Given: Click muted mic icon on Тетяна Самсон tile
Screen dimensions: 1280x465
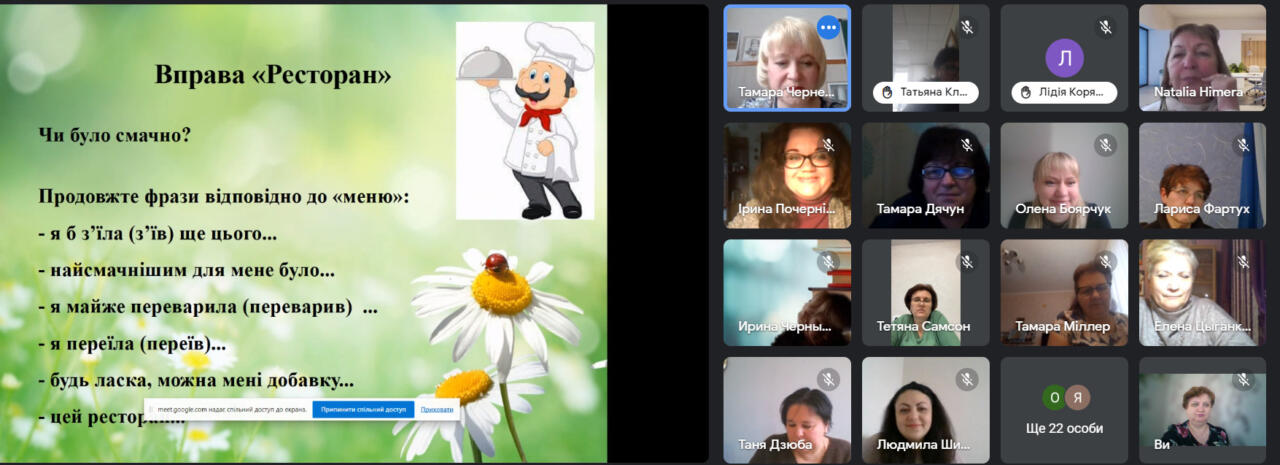Looking at the screenshot, I should tap(967, 262).
